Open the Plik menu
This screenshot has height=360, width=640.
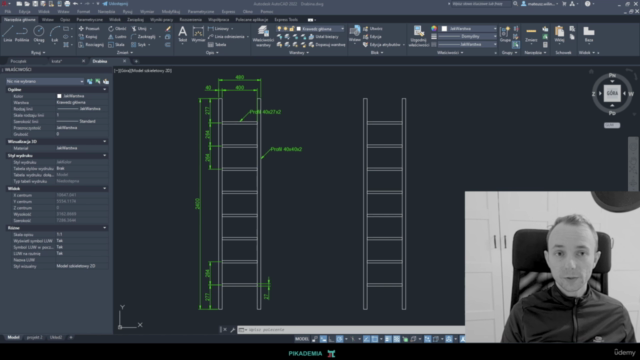click(8, 11)
